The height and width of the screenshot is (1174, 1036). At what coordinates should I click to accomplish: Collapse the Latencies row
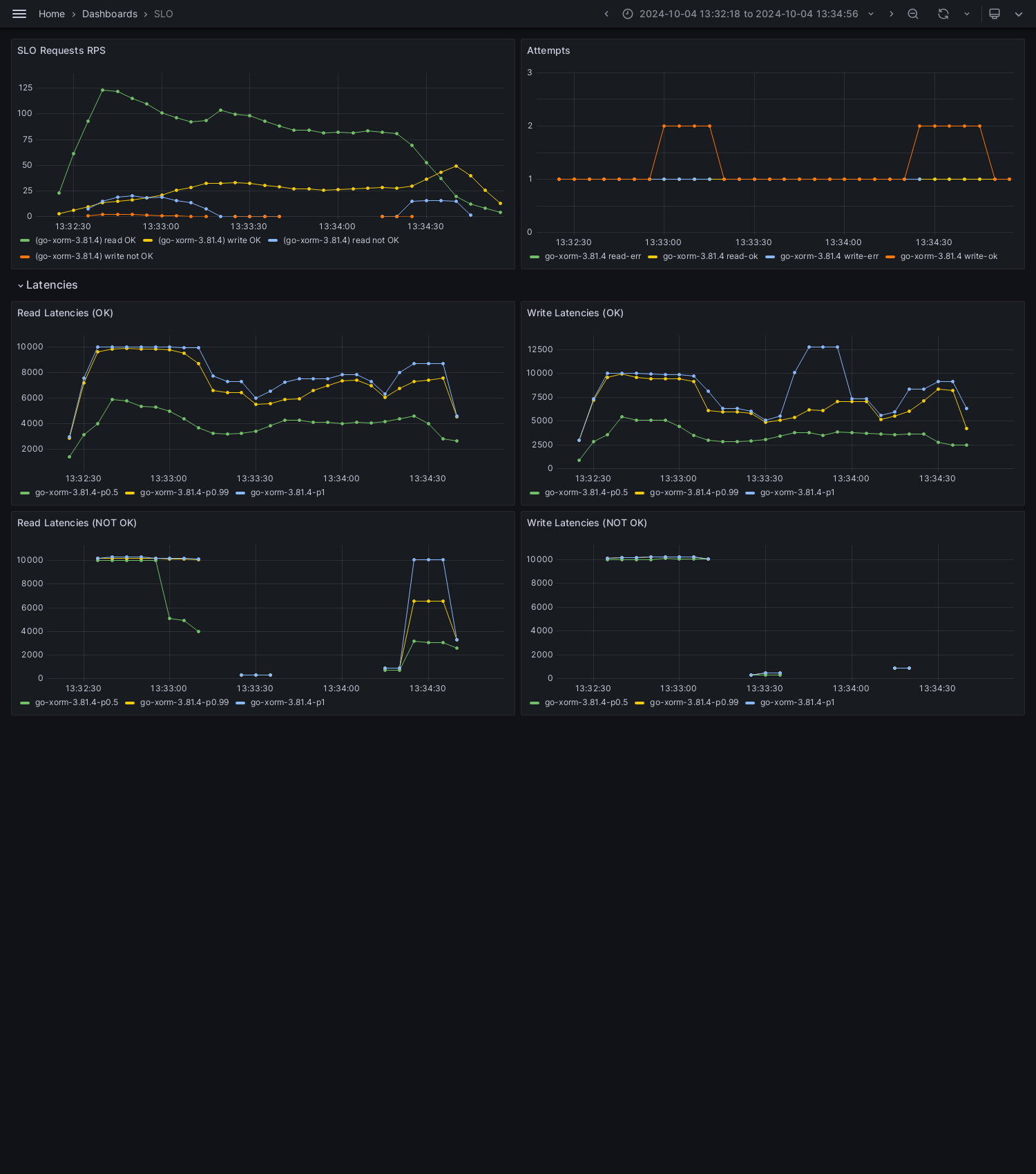click(47, 285)
